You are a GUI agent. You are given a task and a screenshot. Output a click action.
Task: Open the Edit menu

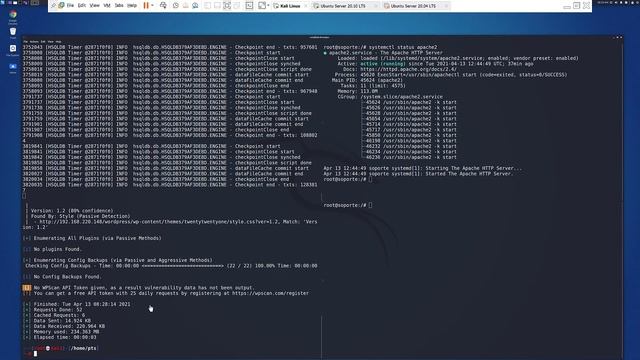point(82,6)
